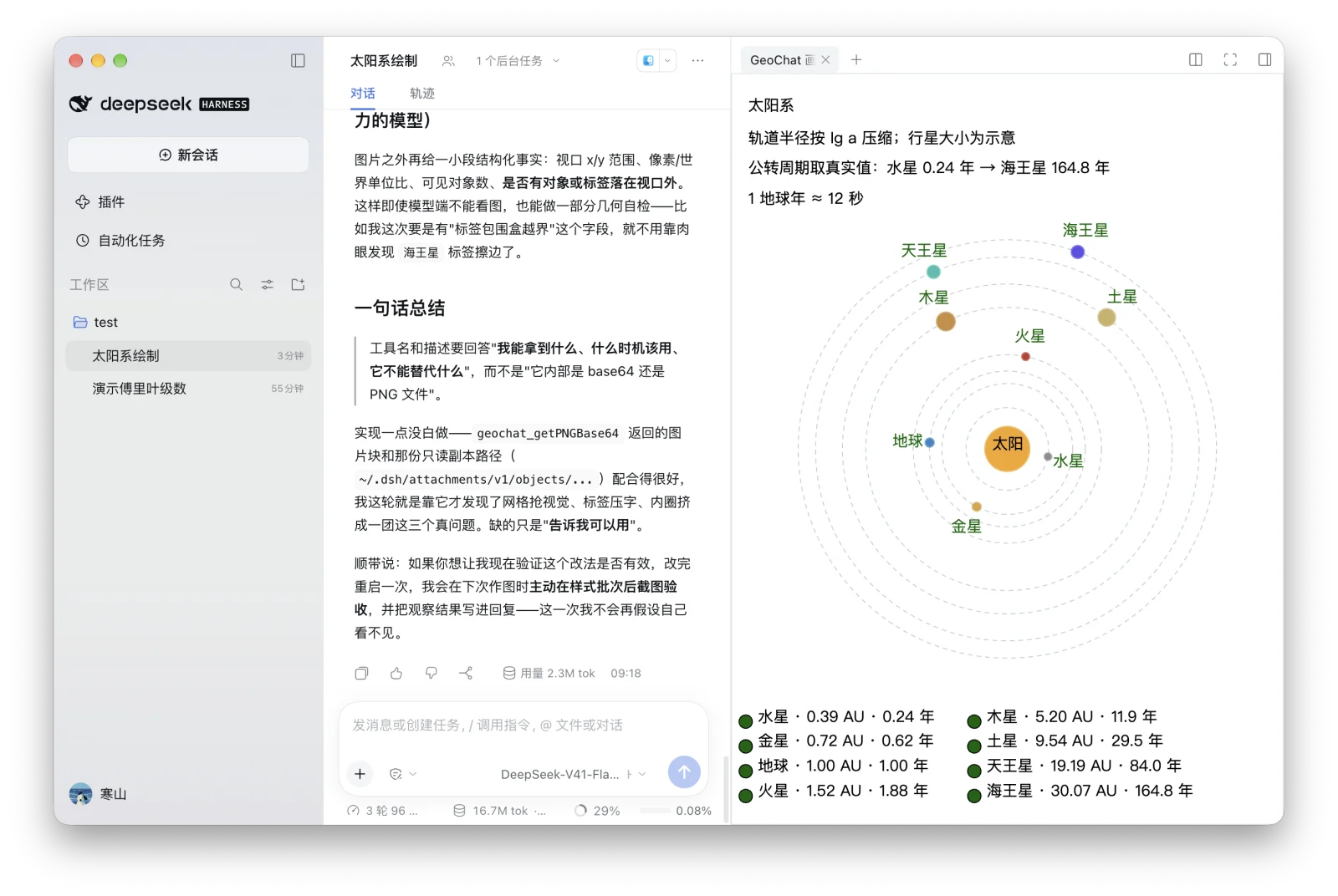Select the 太阳系绘制 conversation in sidebar

click(x=188, y=355)
